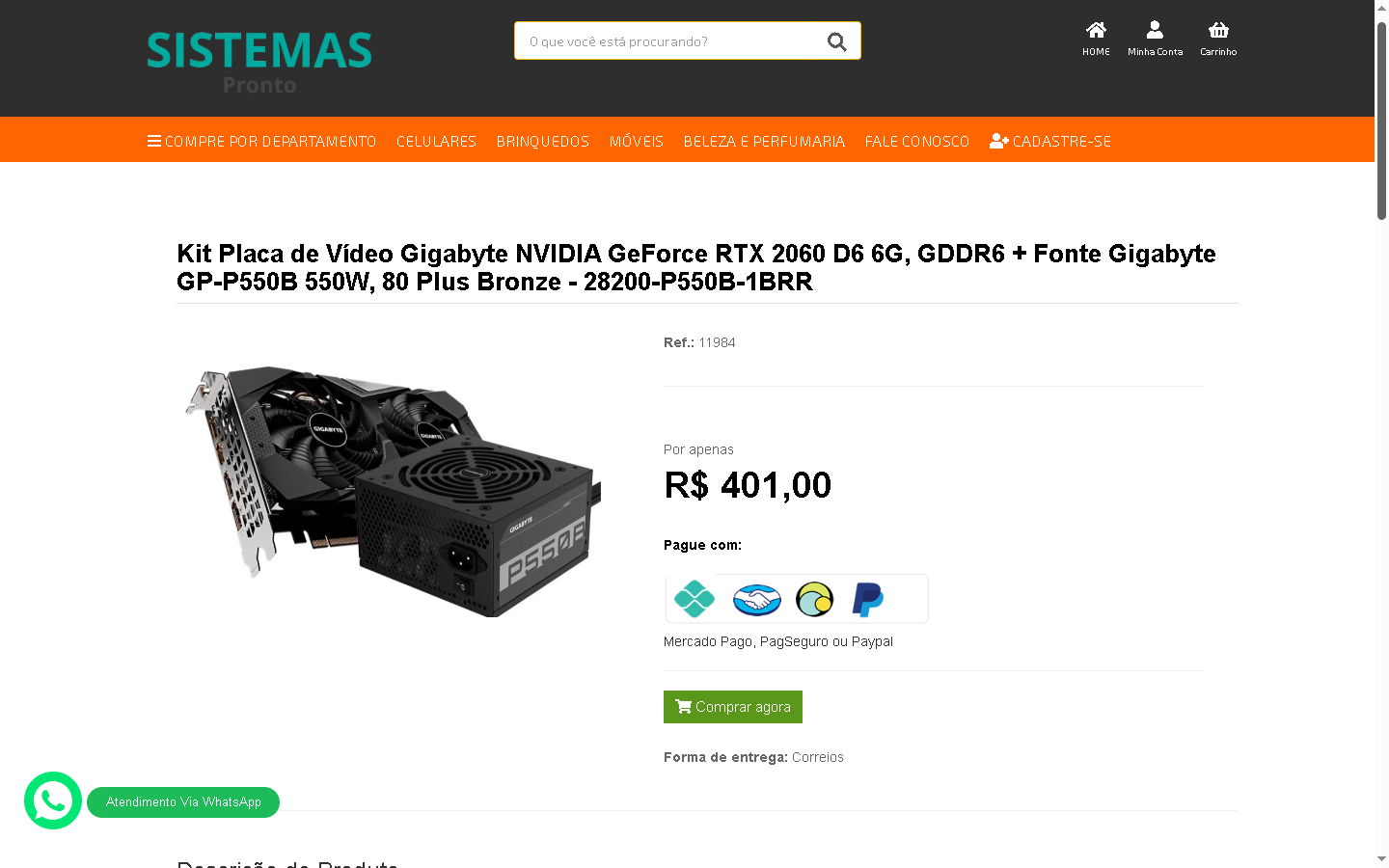The height and width of the screenshot is (868, 1389).
Task: Go to Móveis category
Action: point(637,141)
